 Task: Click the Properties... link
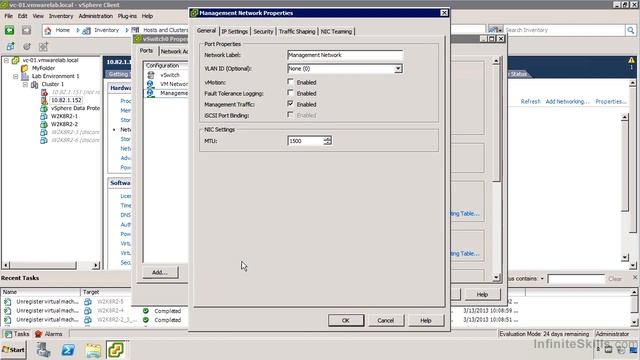coord(611,101)
